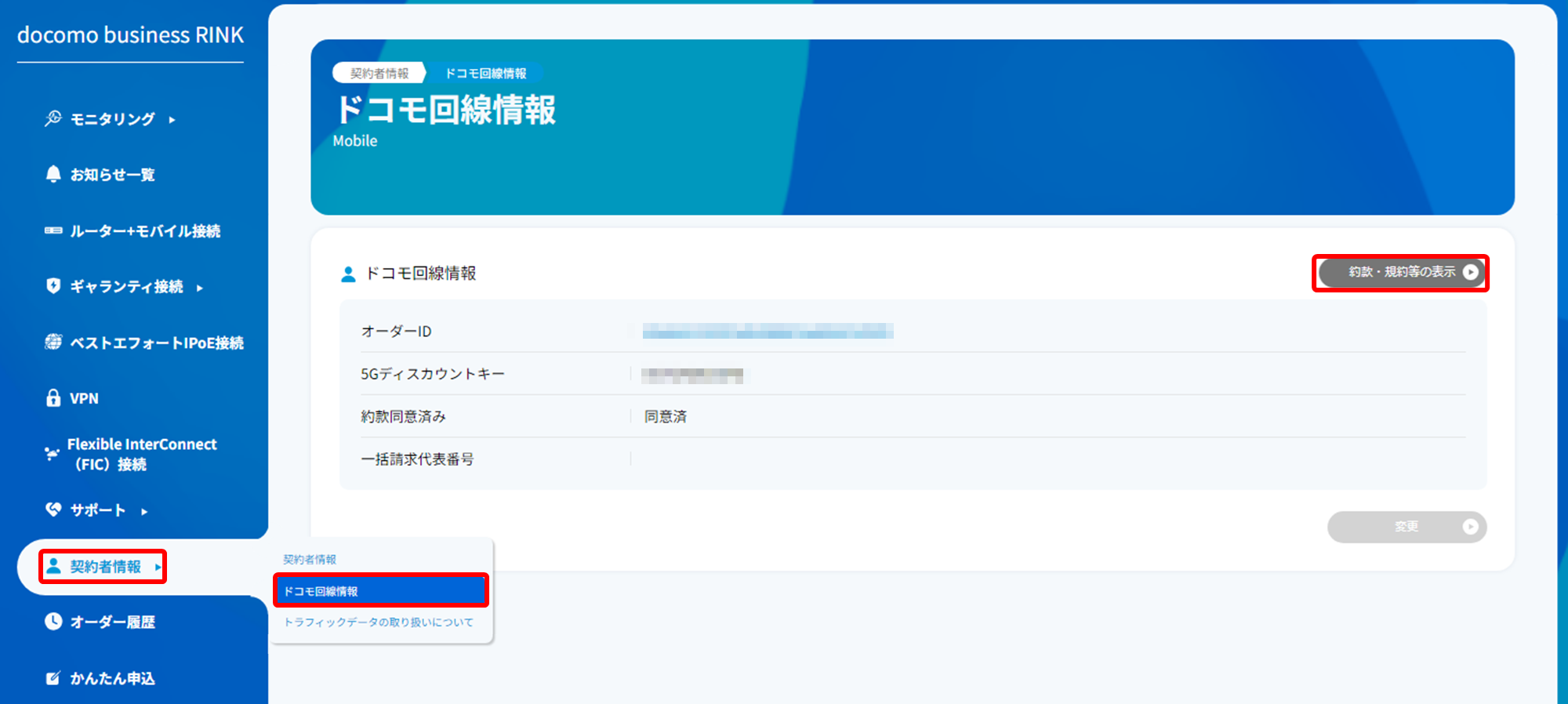
Task: Expand the ギャランティ接続 submenu arrow
Action: coord(200,288)
